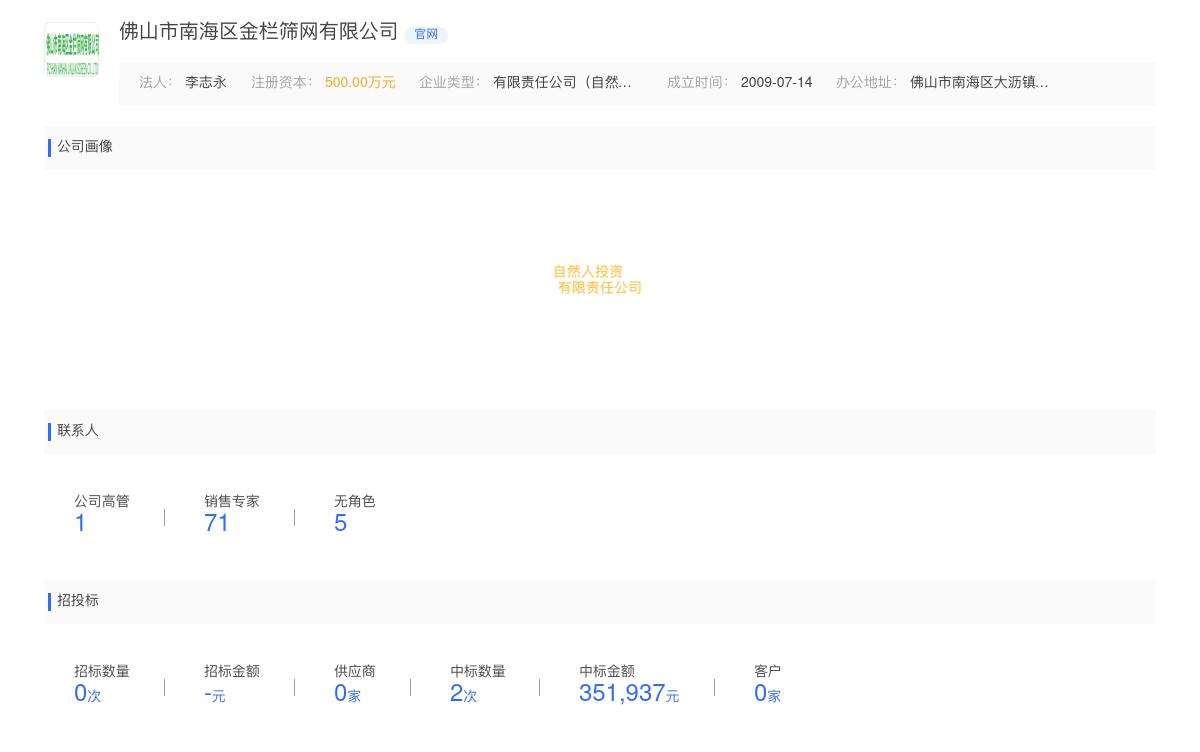Select legal representative 李志永

coord(206,83)
